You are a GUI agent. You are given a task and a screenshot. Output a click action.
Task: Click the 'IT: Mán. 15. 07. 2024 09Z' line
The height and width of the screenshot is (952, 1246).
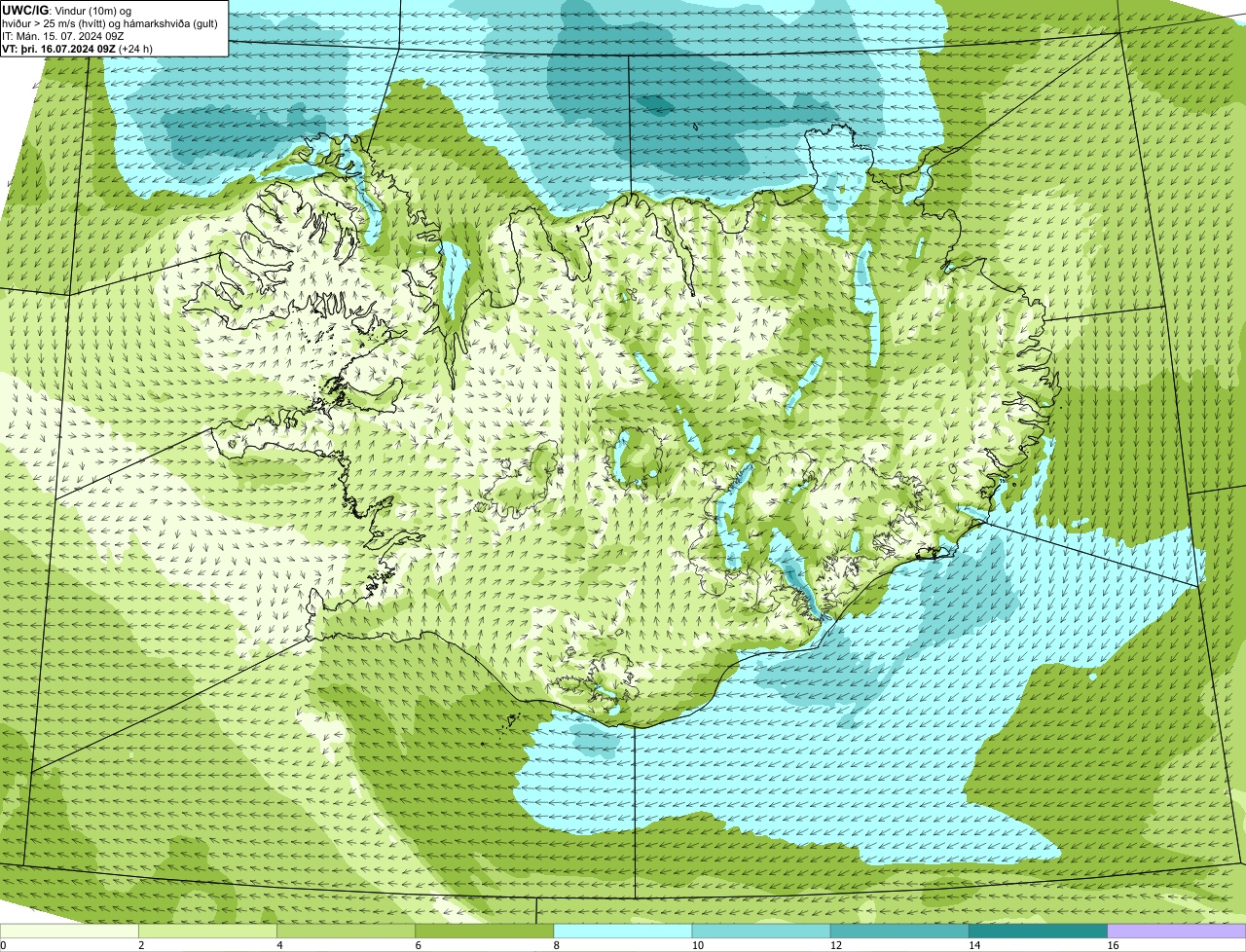tap(63, 35)
